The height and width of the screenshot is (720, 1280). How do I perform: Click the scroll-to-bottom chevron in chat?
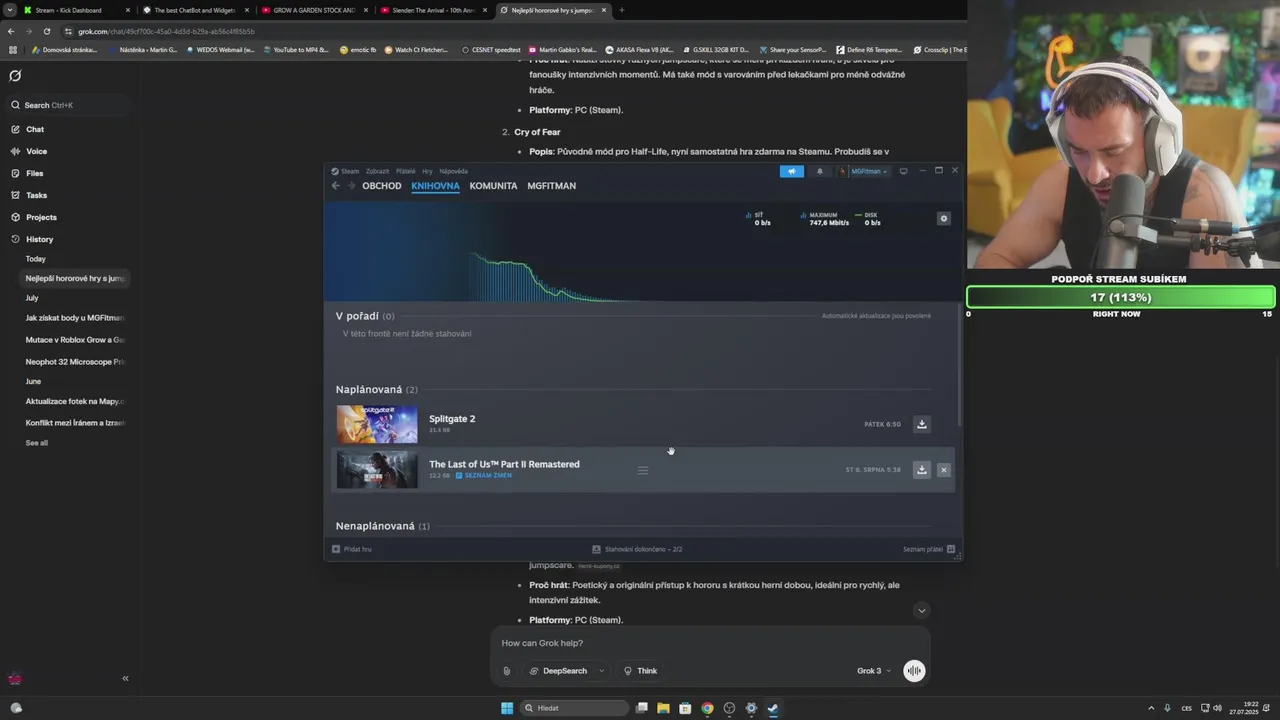[x=922, y=610]
